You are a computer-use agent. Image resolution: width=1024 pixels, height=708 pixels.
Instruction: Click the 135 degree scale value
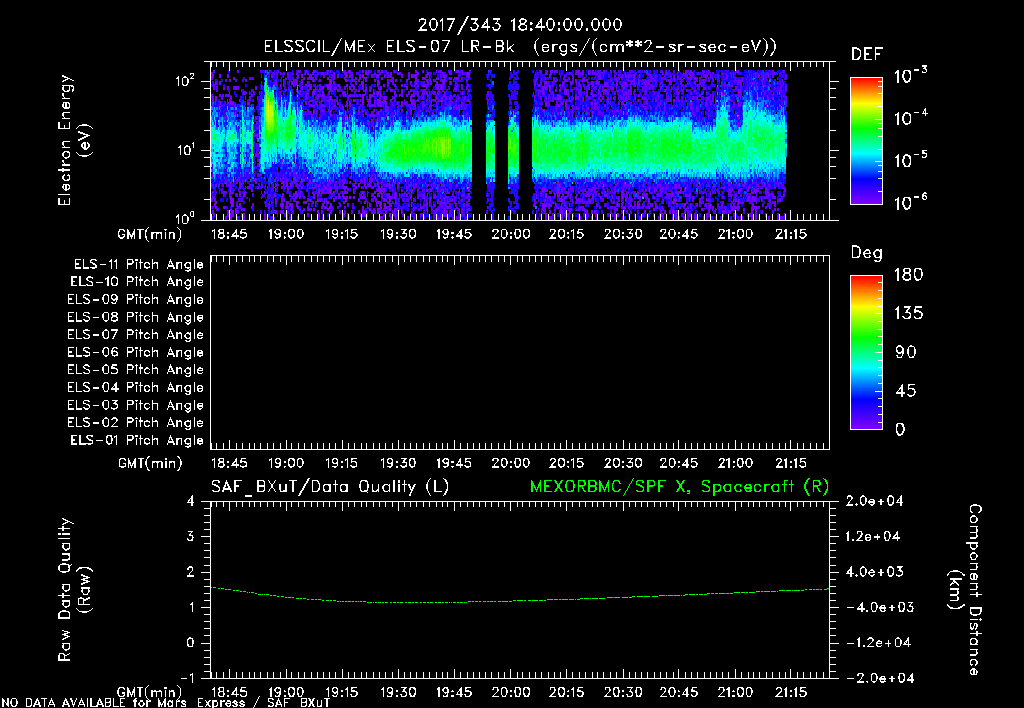[908, 313]
